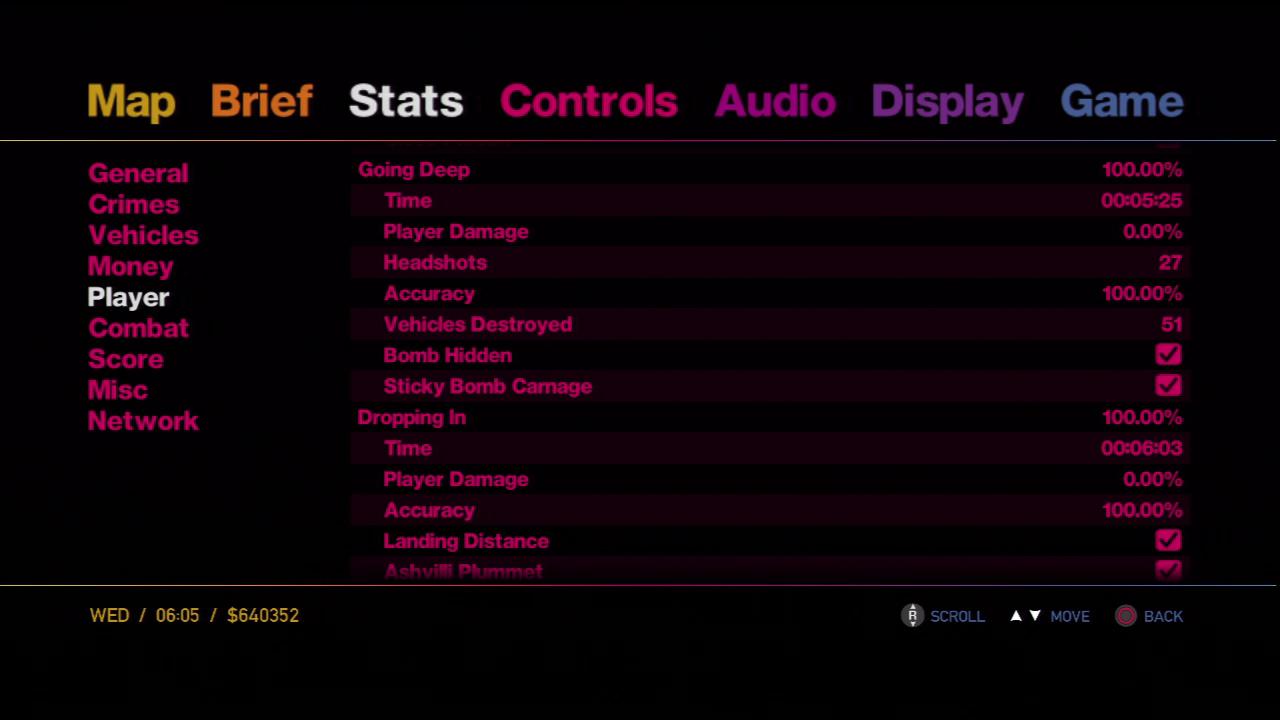
Task: Select the Display tab
Action: 947,102
